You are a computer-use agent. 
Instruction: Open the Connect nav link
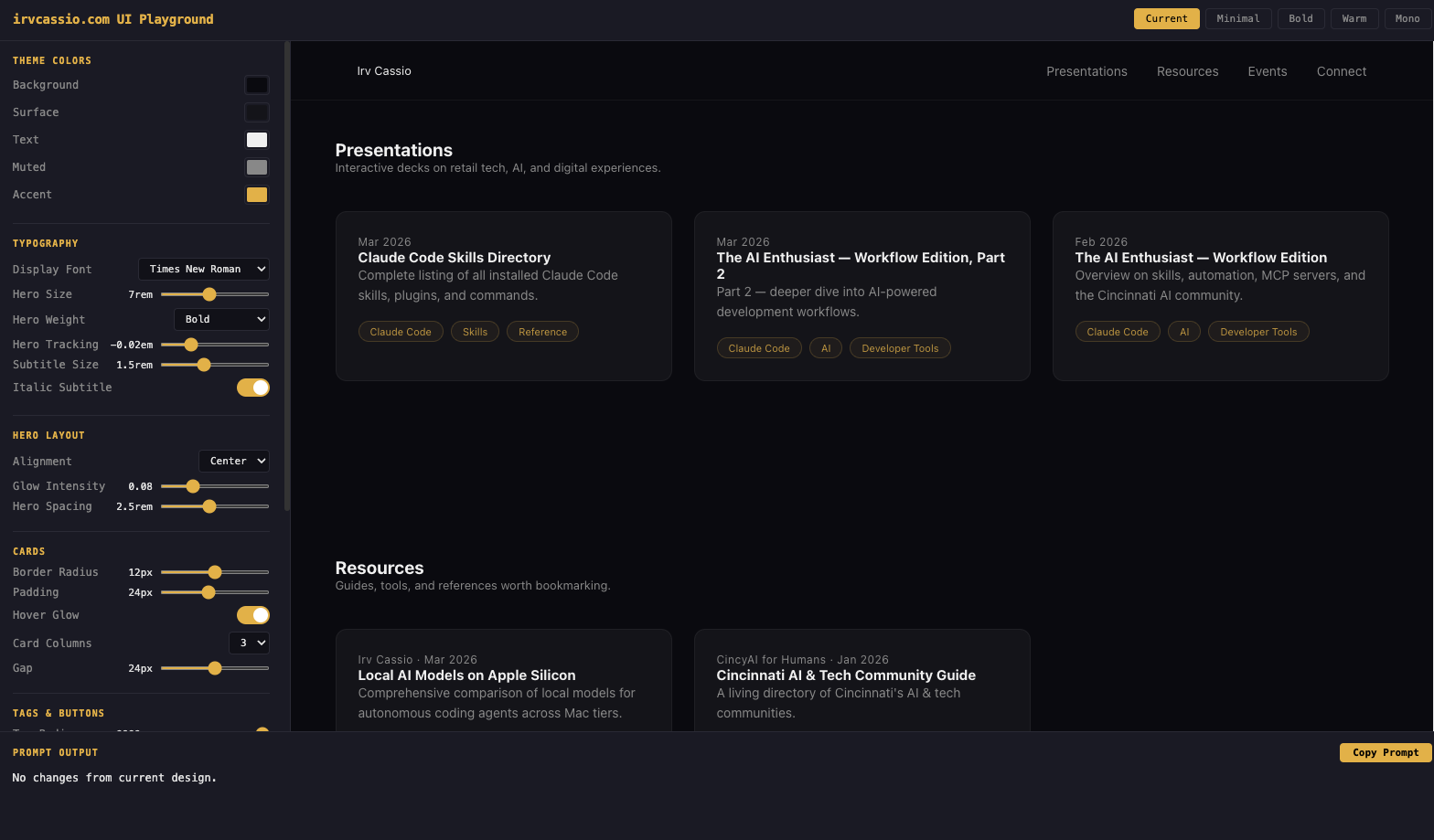point(1342,71)
